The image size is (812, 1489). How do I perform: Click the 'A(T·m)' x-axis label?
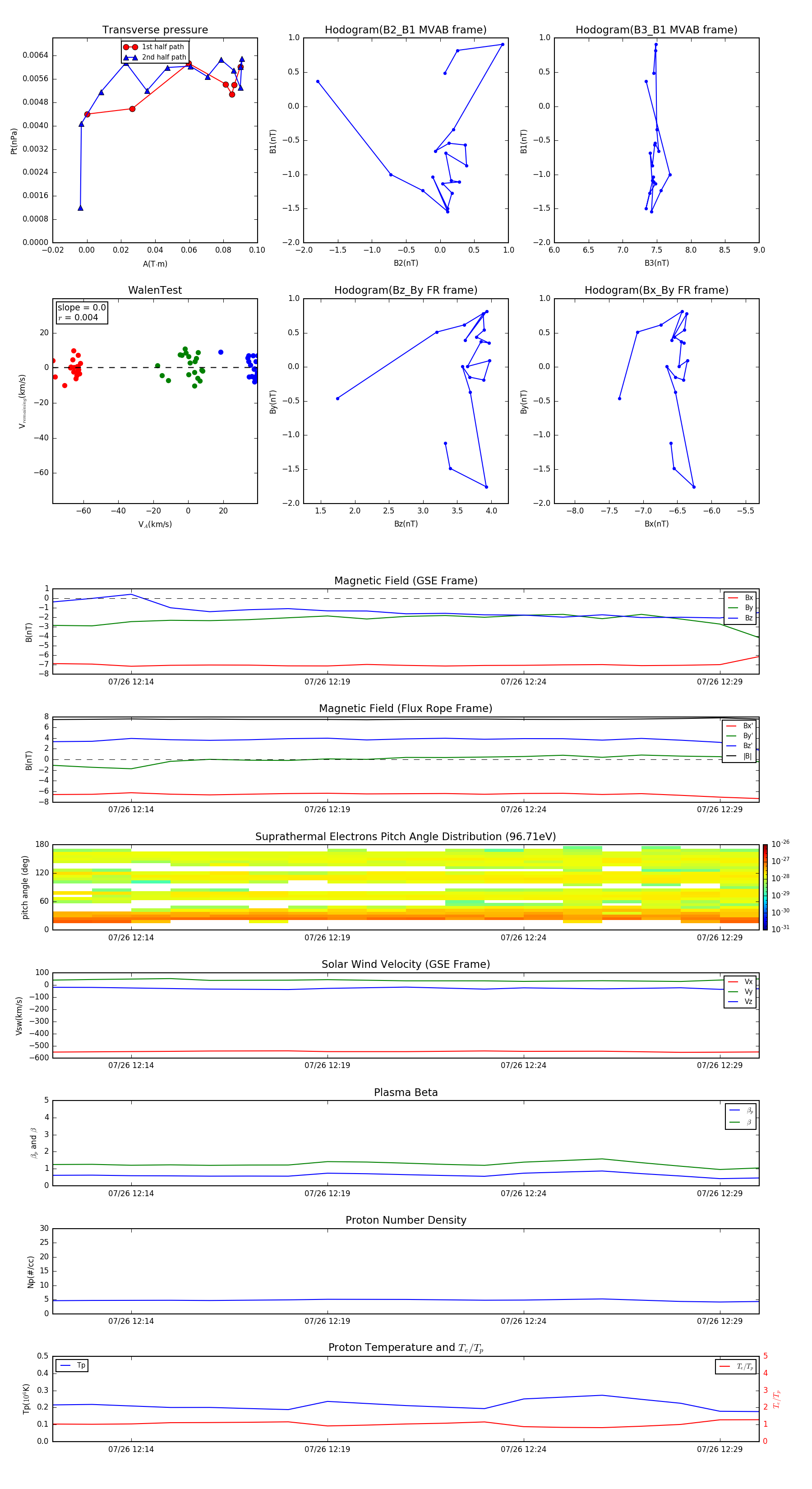pyautogui.click(x=155, y=264)
